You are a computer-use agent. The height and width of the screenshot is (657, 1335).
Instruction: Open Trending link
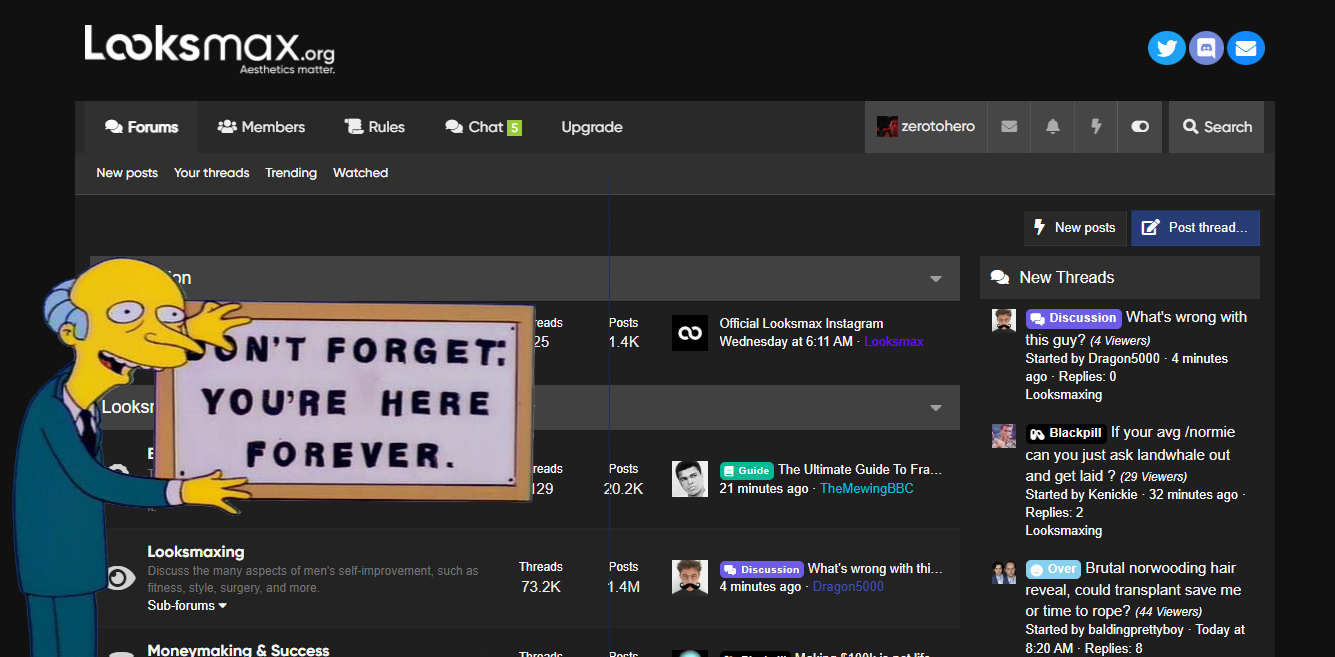click(291, 173)
